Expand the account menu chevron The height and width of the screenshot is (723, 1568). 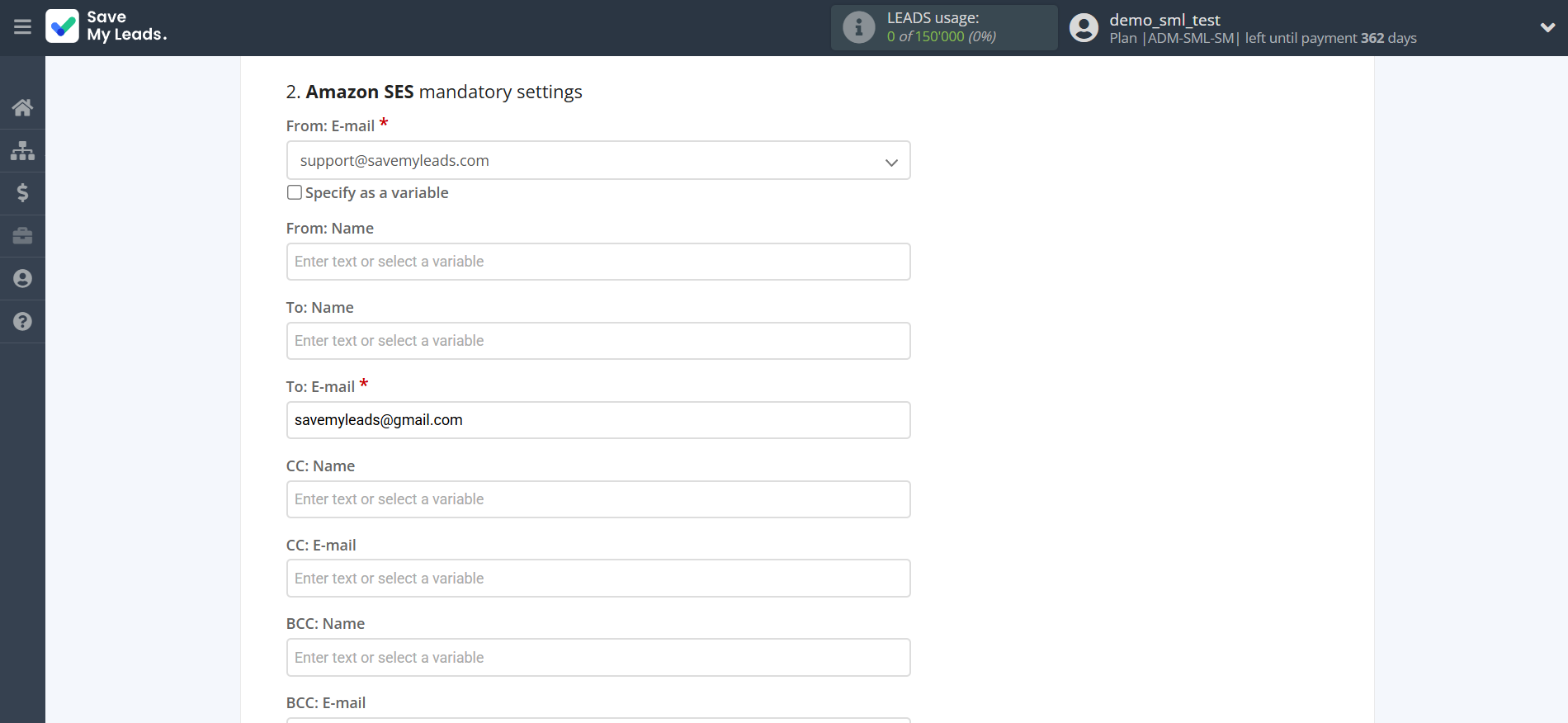tap(1547, 27)
